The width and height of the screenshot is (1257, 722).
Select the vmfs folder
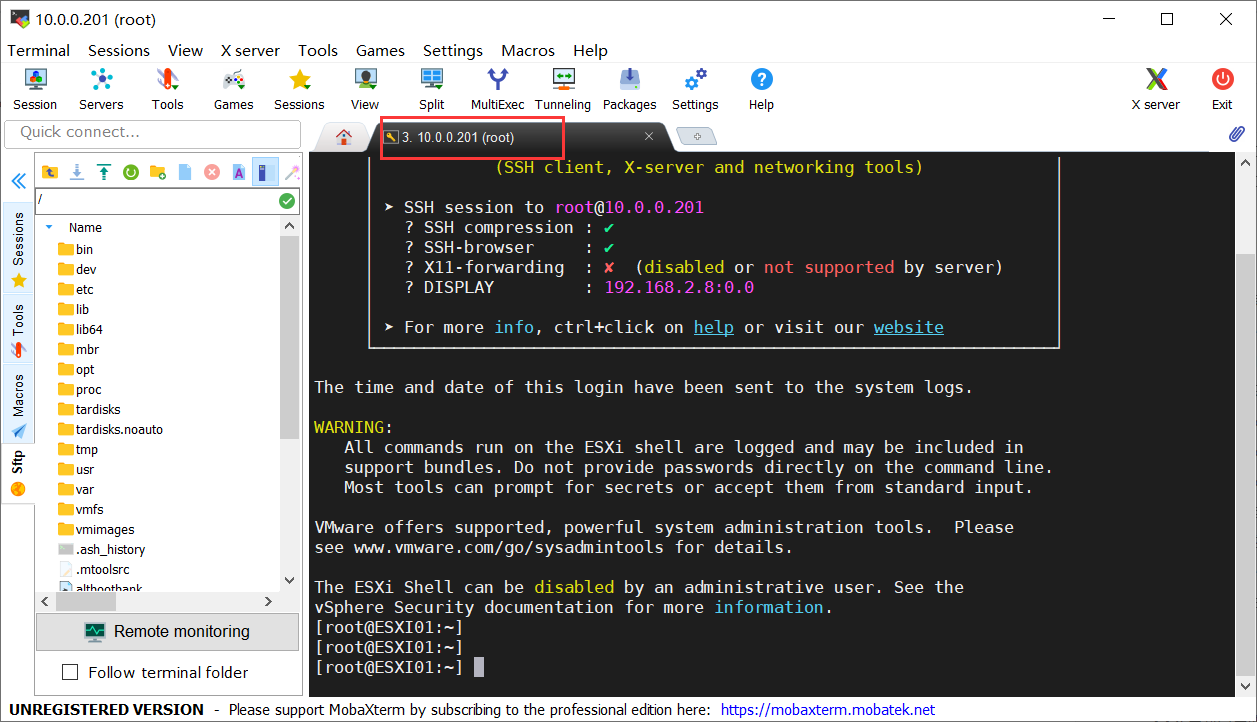[80, 509]
